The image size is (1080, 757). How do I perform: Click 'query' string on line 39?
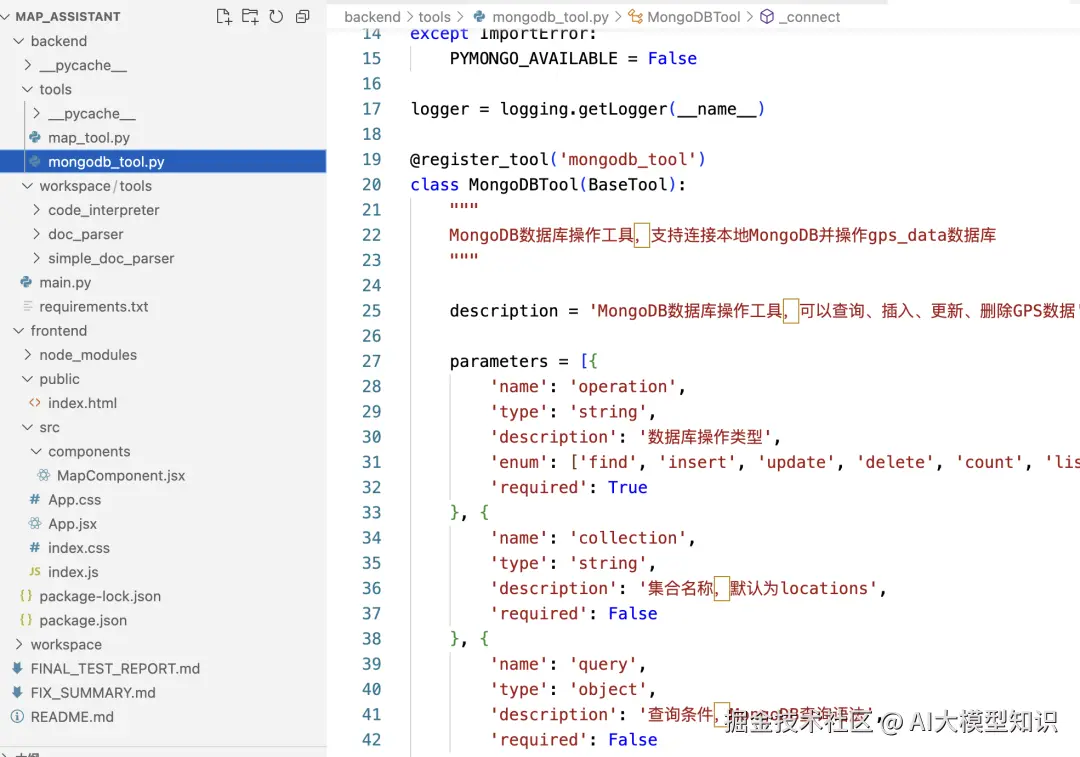603,664
